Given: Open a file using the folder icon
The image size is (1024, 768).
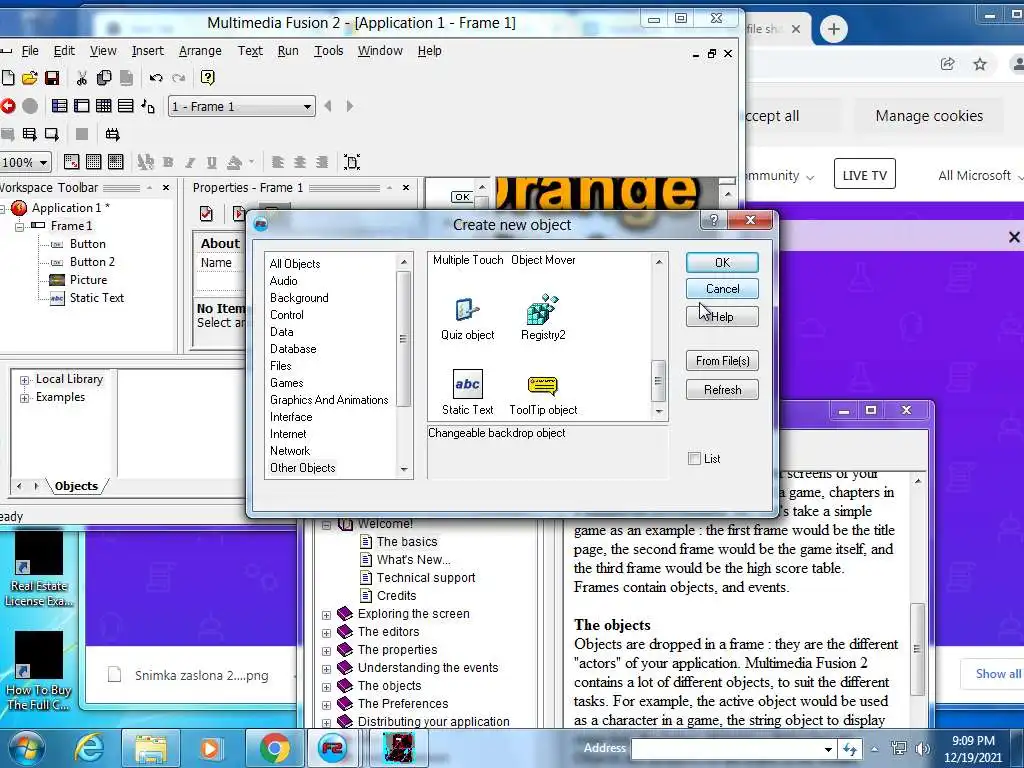Looking at the screenshot, I should 29,78.
